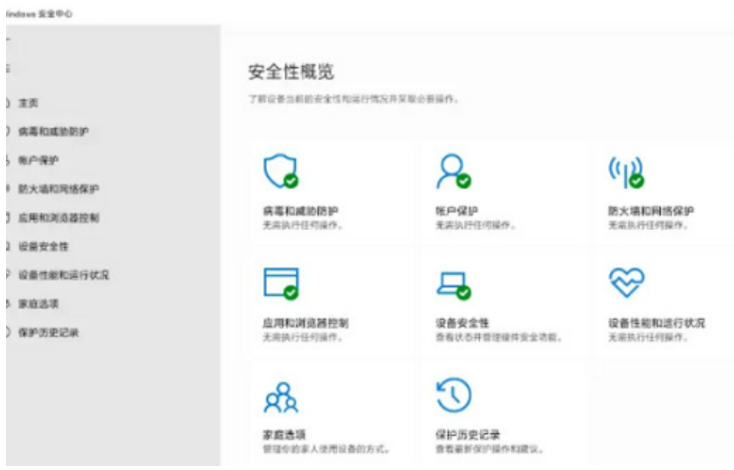Click the app and browser control window icon
734x470 pixels.
click(279, 283)
